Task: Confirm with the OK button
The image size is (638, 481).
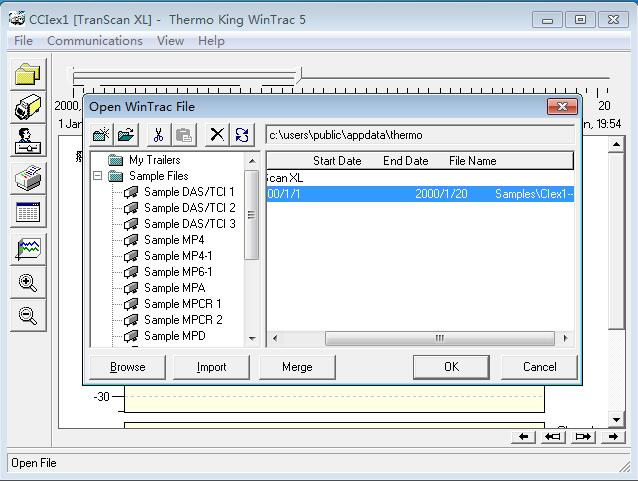Action: pyautogui.click(x=451, y=367)
